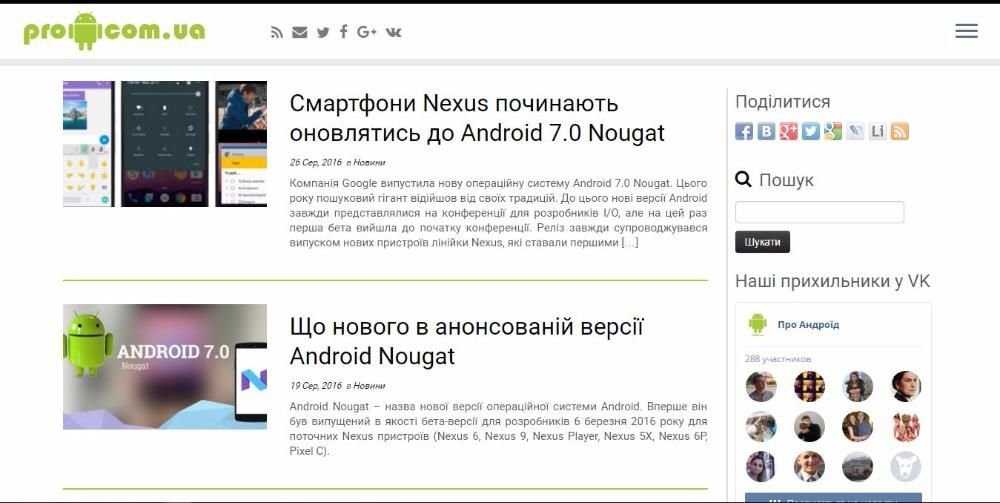
Task: Click the default dog-face avatar in VK widget
Action: (906, 467)
